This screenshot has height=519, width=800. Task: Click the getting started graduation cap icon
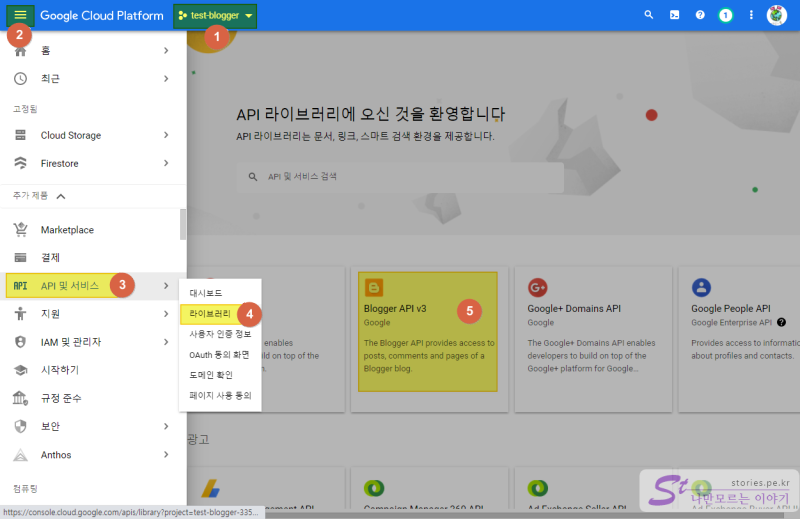point(20,370)
